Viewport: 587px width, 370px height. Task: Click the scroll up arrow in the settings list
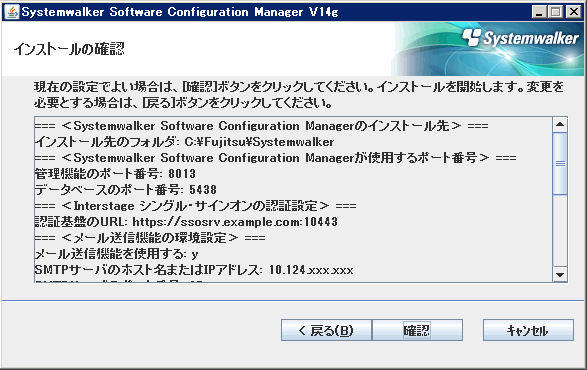[x=560, y=124]
